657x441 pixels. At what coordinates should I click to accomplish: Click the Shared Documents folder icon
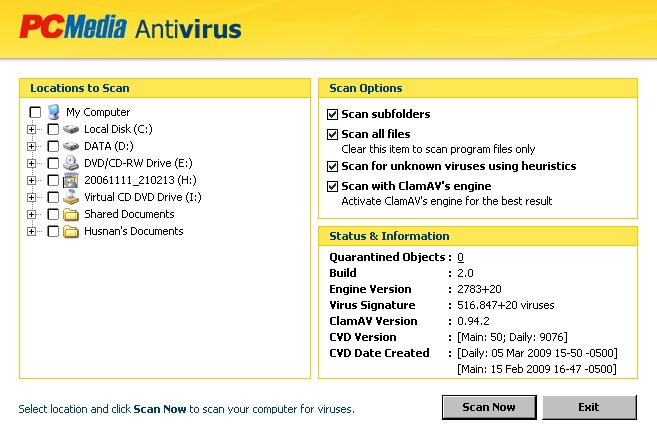click(71, 214)
